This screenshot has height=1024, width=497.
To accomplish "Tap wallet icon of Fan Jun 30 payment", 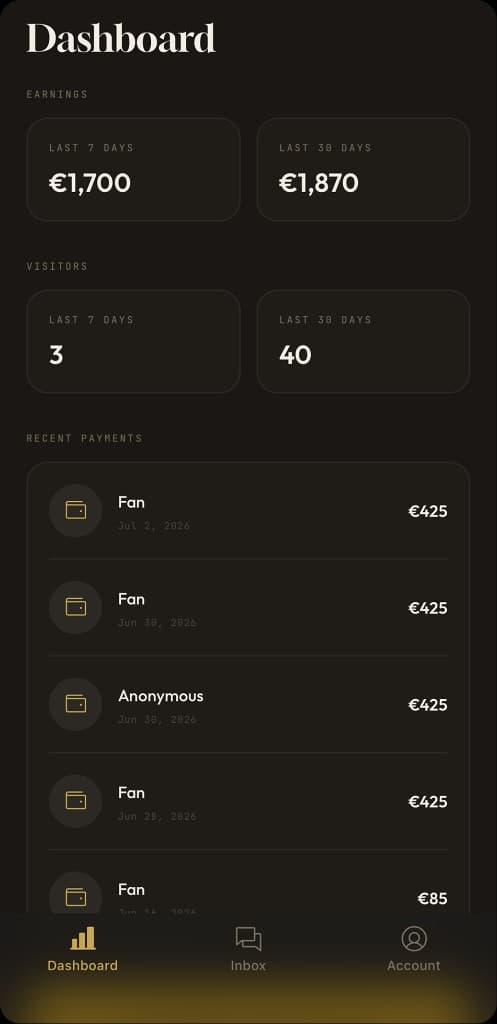I will tap(76, 607).
